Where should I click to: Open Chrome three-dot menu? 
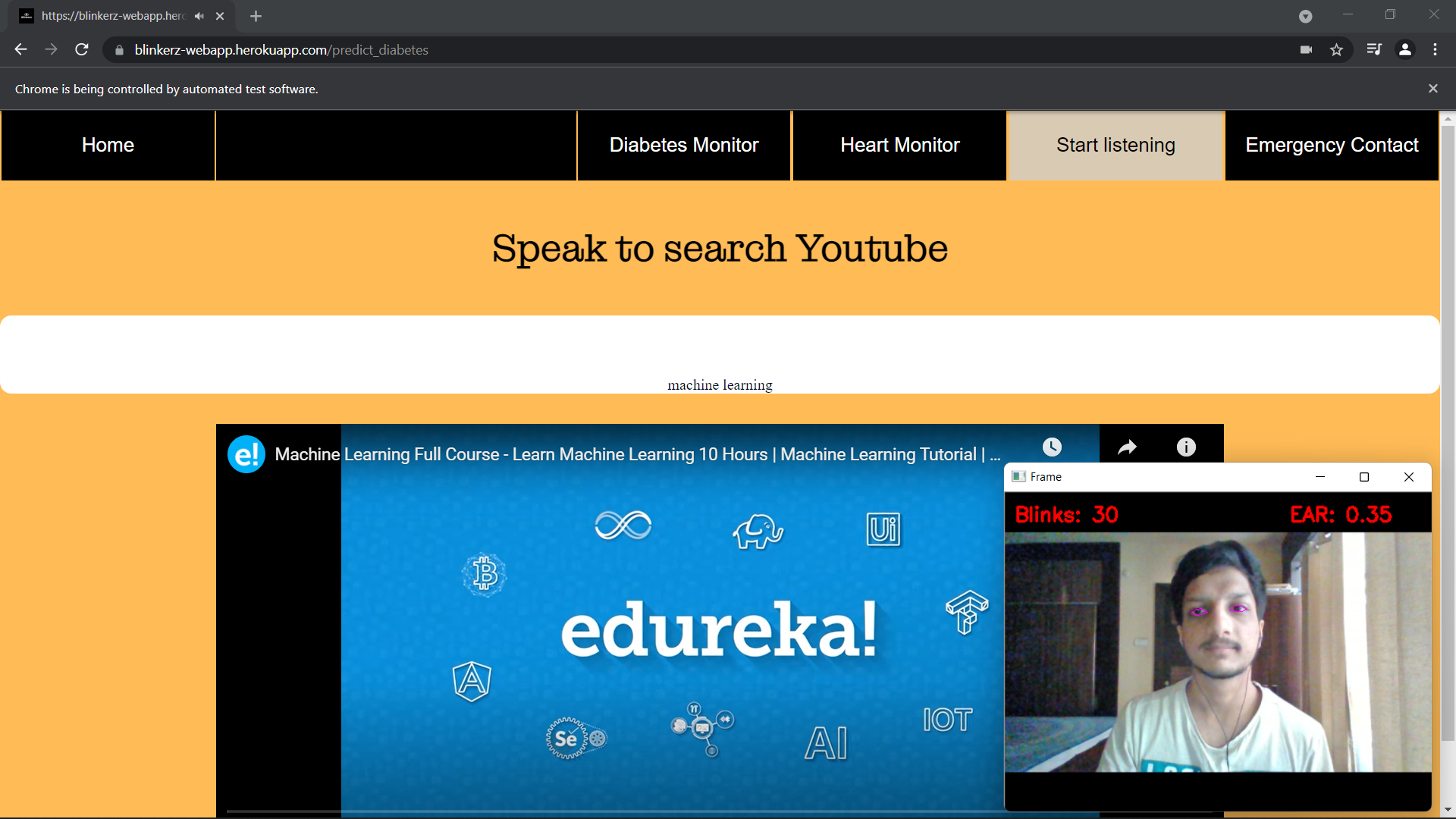(1435, 50)
